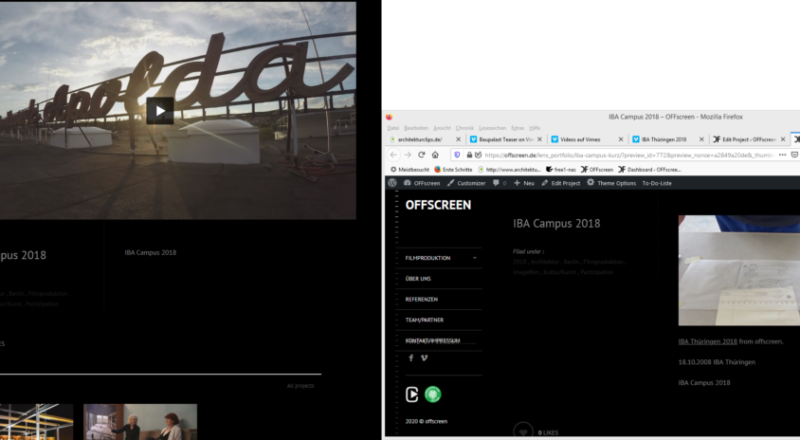
Task: Switch to the Videos auf Vimeo tab
Action: [582, 140]
